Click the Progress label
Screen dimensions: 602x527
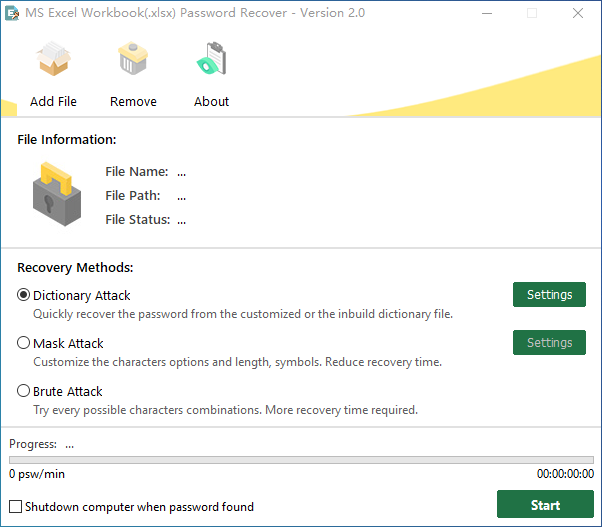tap(33, 444)
